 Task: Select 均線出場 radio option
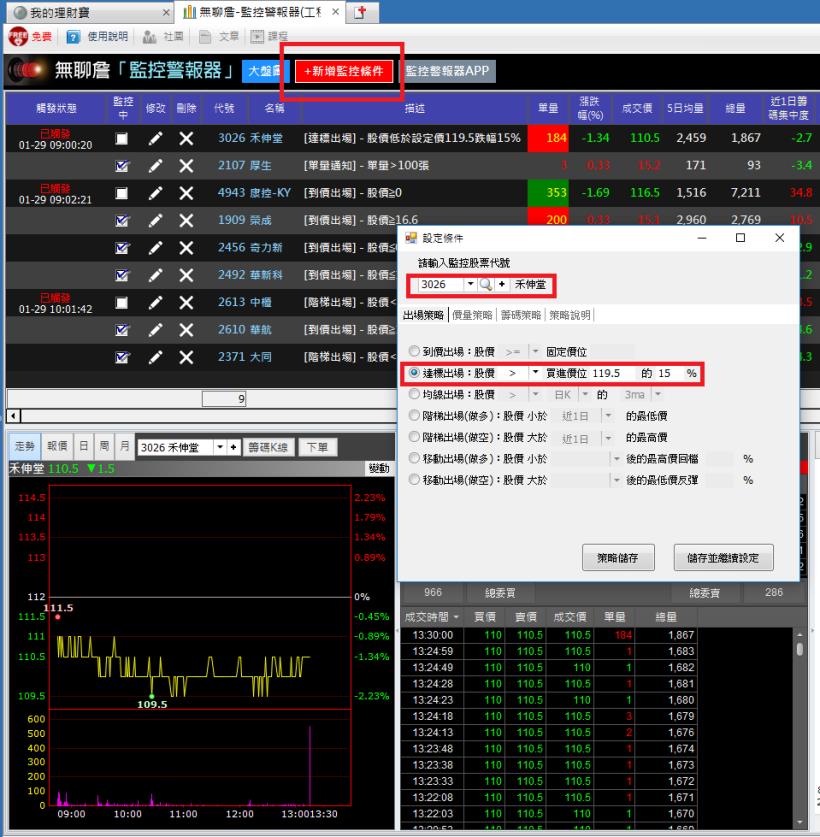coord(414,394)
